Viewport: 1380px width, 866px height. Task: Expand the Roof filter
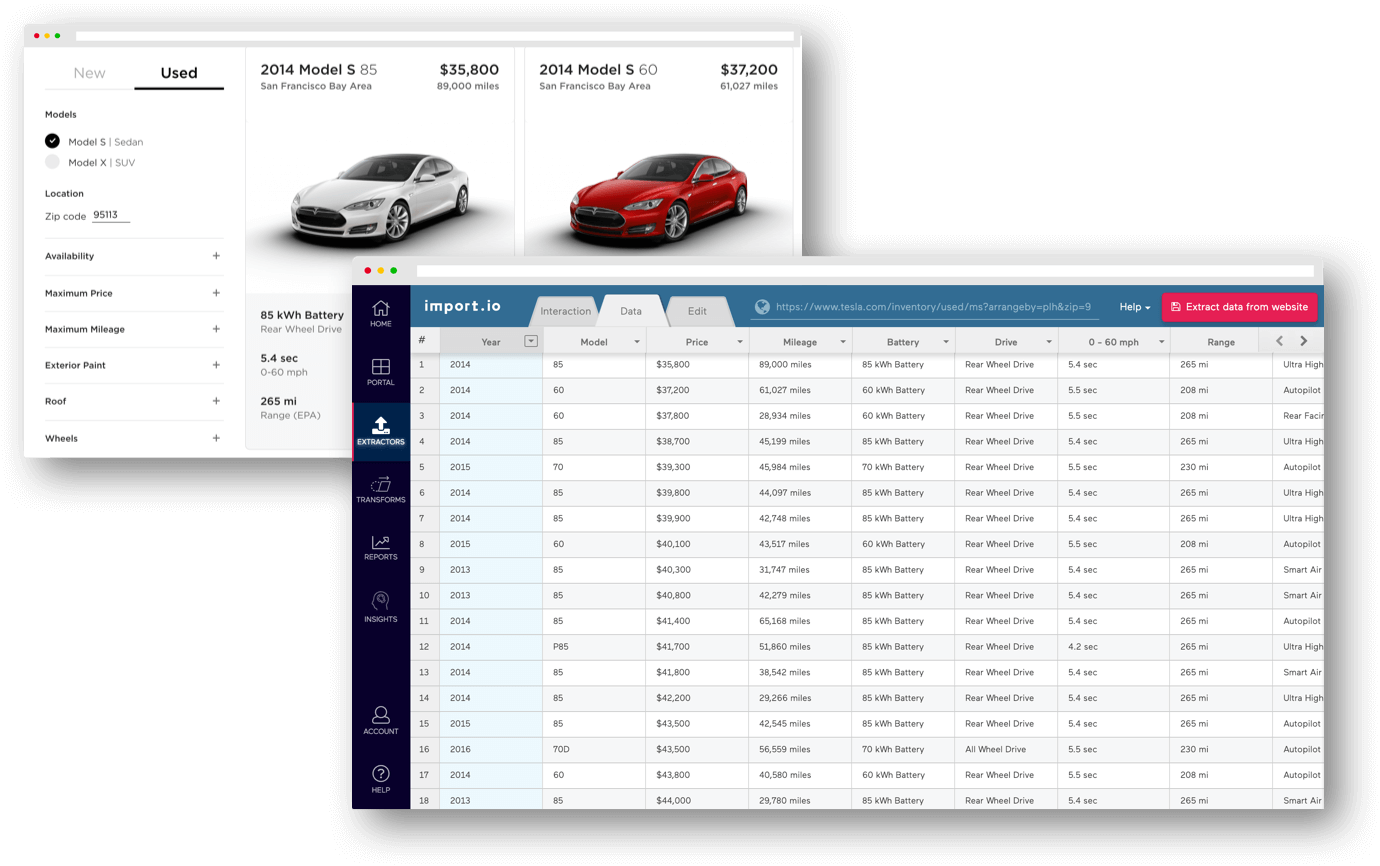(x=216, y=401)
